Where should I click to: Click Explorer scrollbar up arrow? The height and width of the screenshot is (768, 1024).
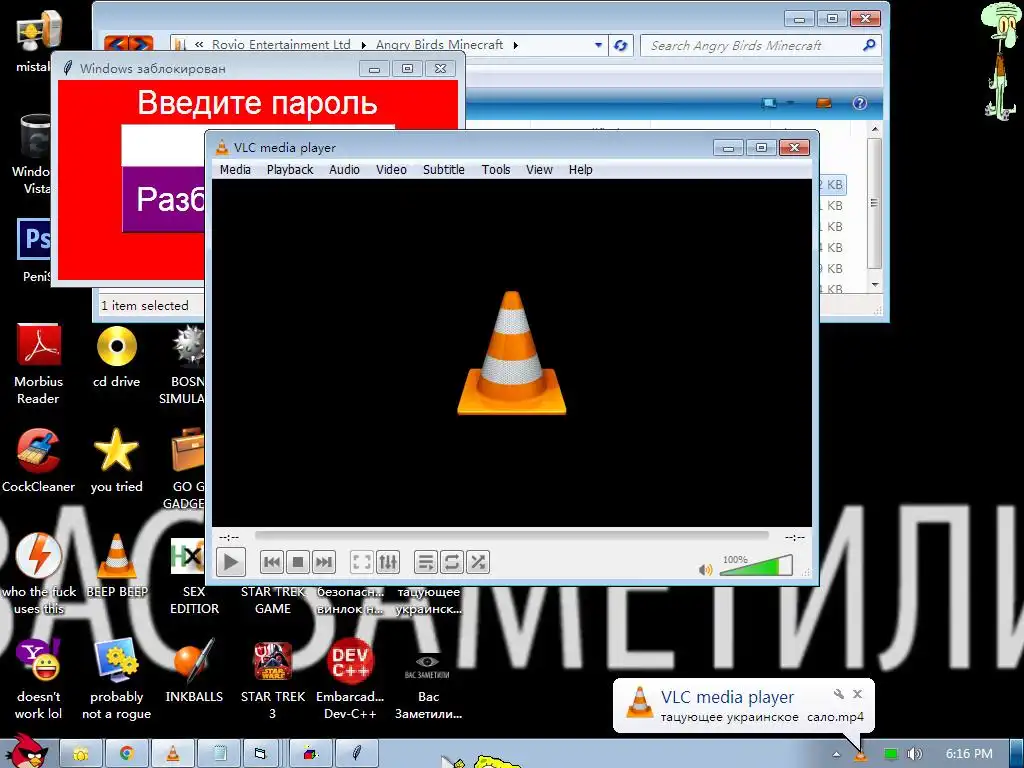875,130
